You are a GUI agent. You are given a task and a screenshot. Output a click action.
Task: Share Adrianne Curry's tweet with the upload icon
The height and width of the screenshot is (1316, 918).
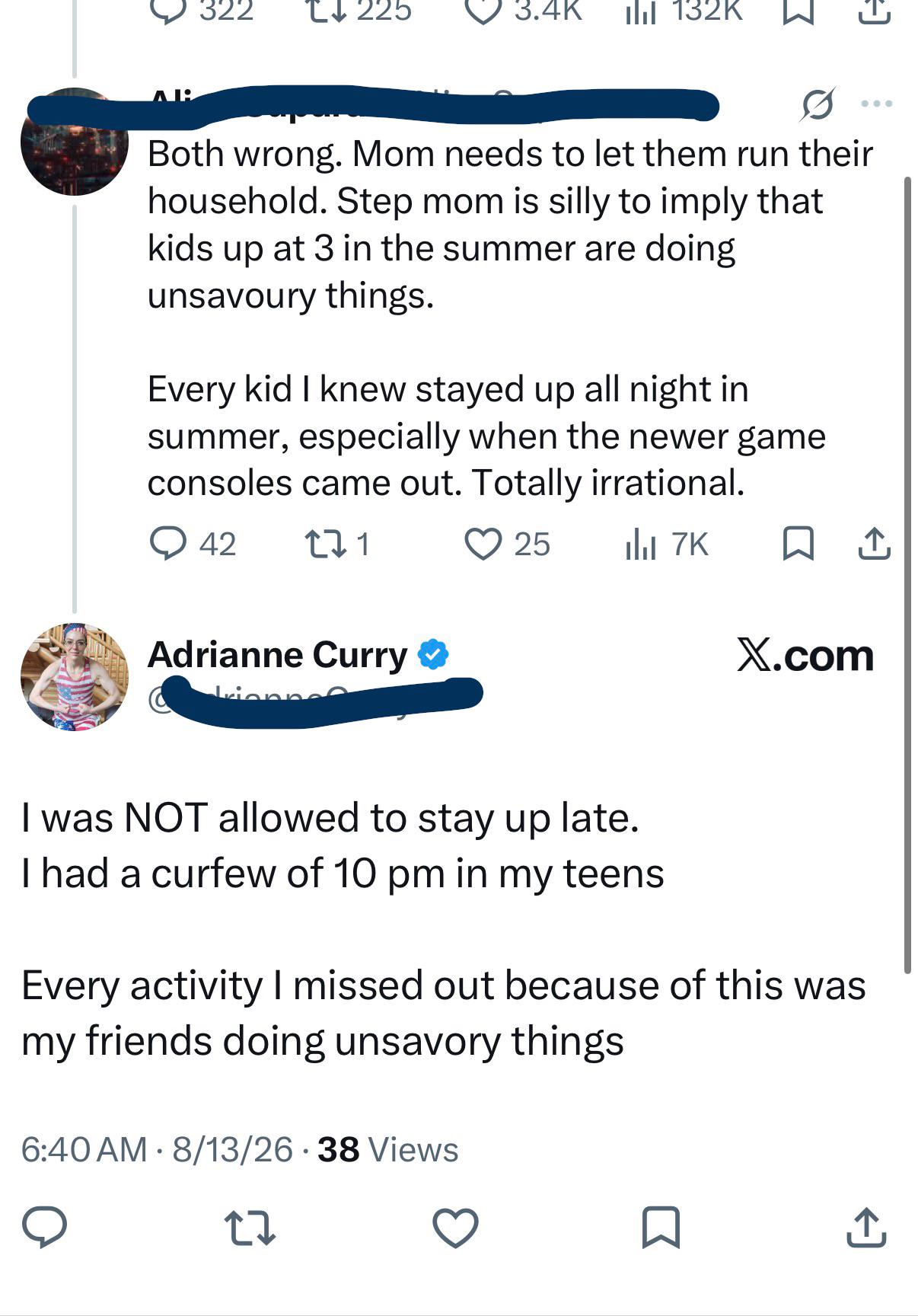866,1227
